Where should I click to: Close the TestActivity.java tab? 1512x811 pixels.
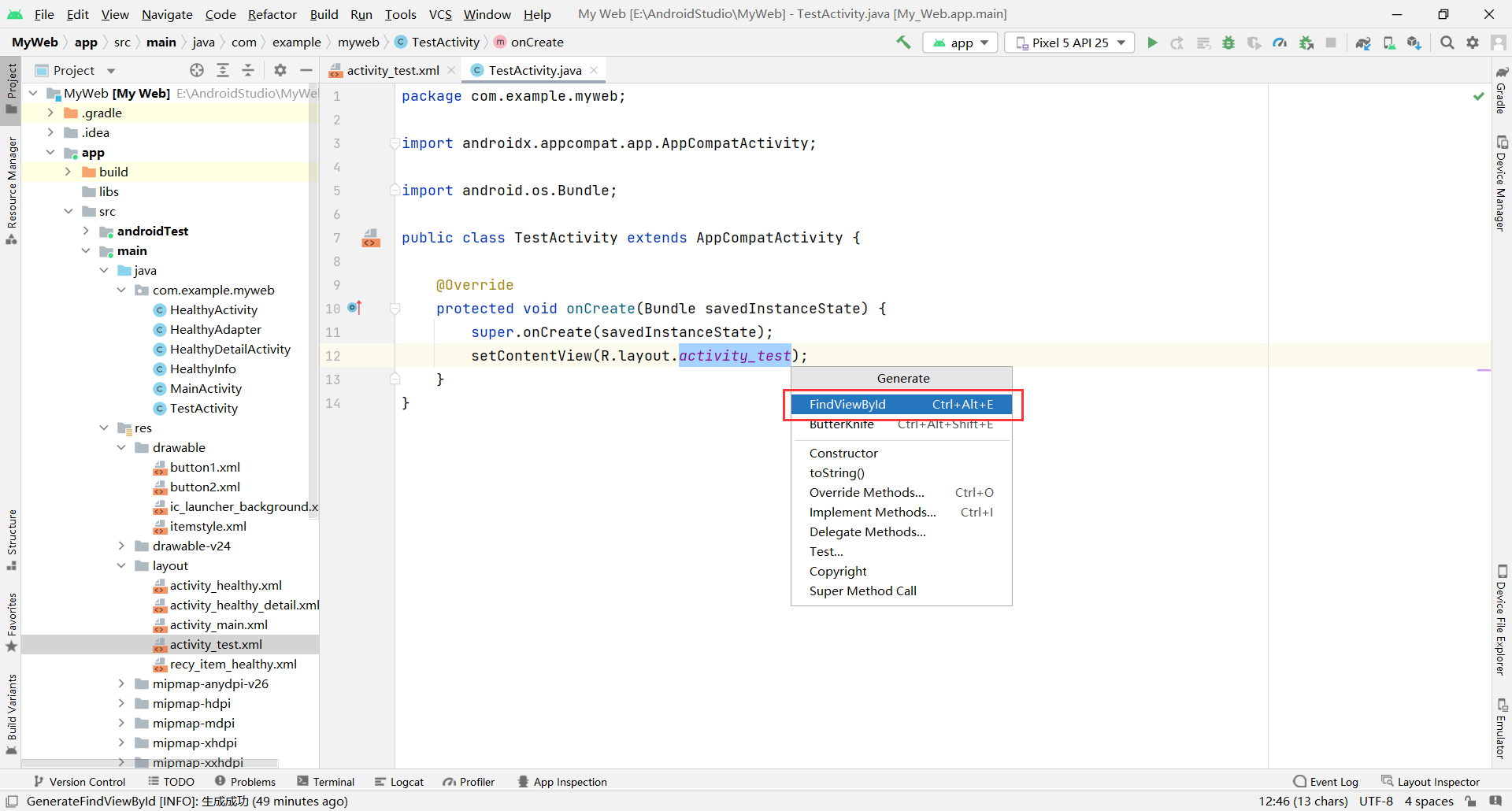pos(594,70)
